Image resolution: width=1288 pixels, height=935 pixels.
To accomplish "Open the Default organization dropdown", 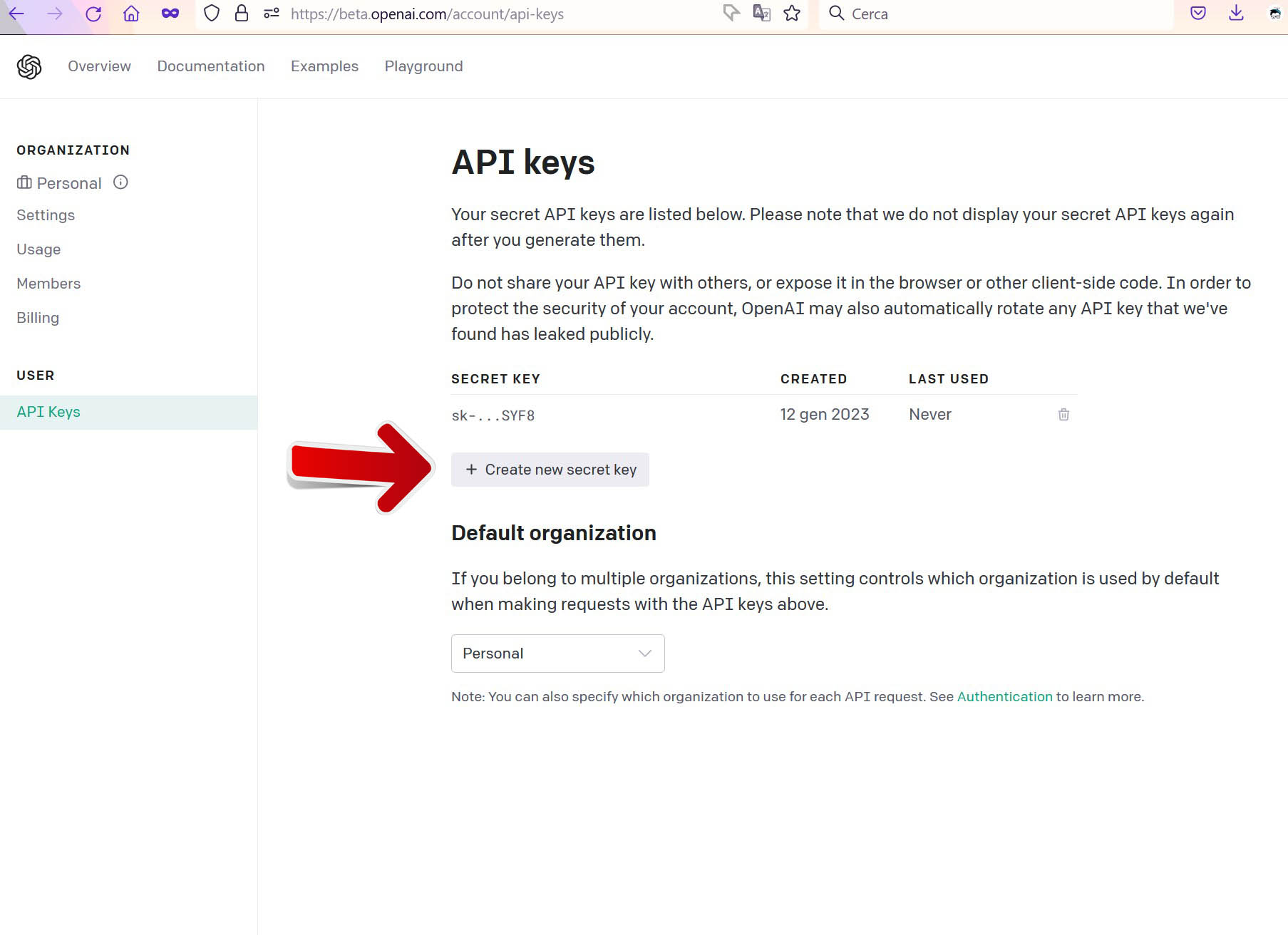I will click(557, 653).
